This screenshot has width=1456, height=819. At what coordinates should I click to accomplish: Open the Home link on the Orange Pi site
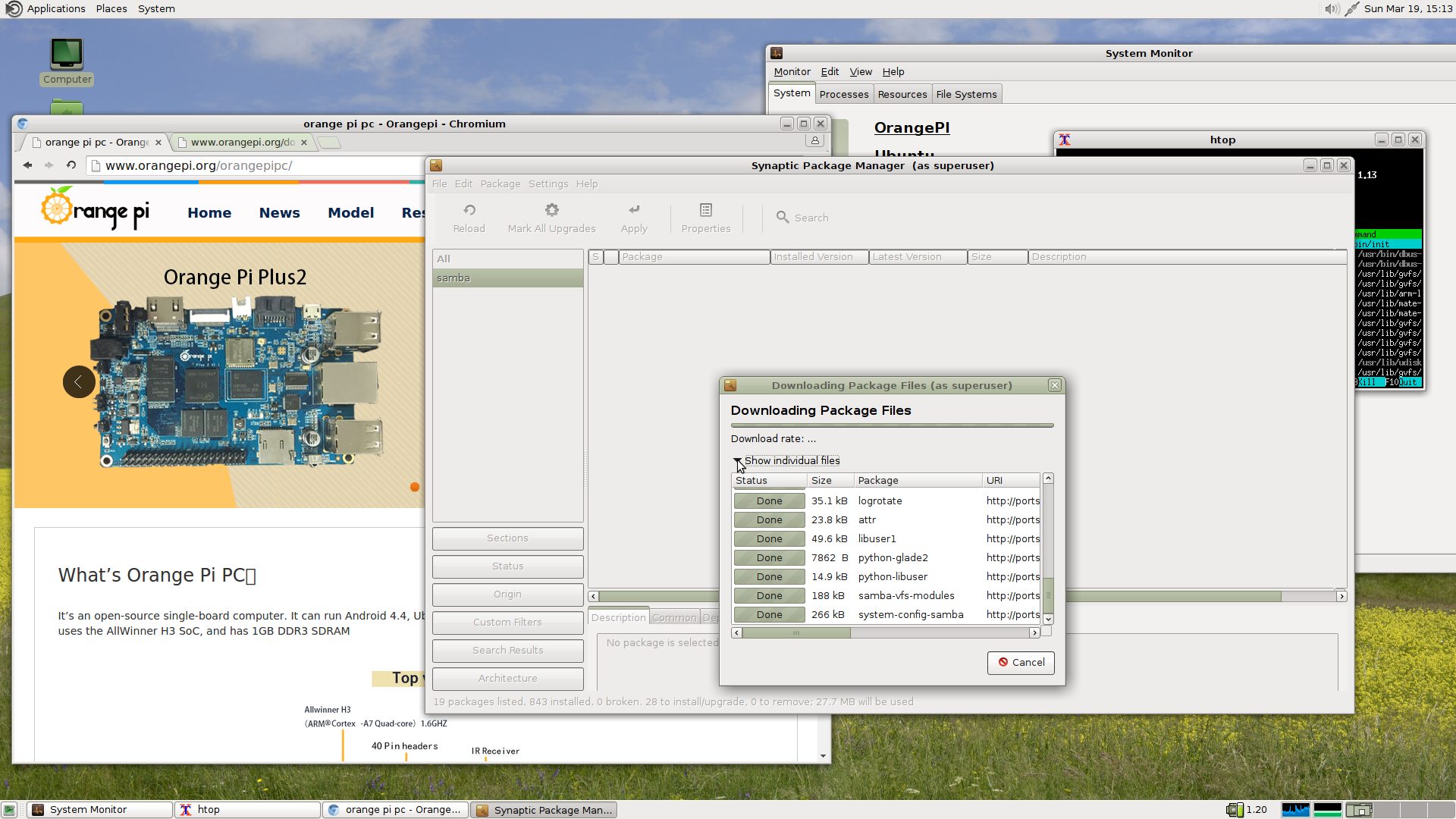[209, 213]
